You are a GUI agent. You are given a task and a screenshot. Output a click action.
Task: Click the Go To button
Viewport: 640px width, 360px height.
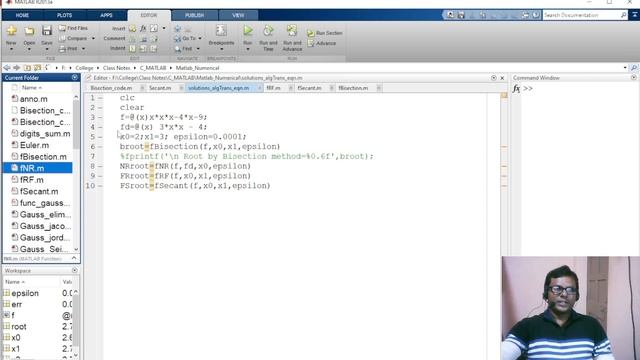(185, 38)
